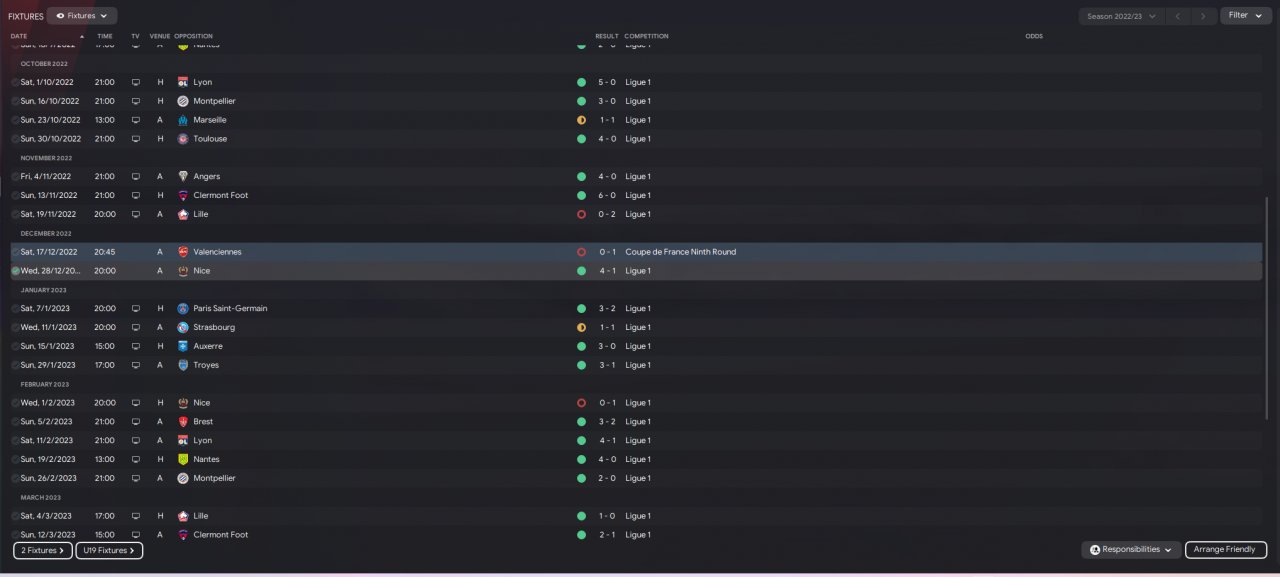Click the Arrange Friendly button
Screen dimensions: 1280x577
pyautogui.click(x=1226, y=550)
